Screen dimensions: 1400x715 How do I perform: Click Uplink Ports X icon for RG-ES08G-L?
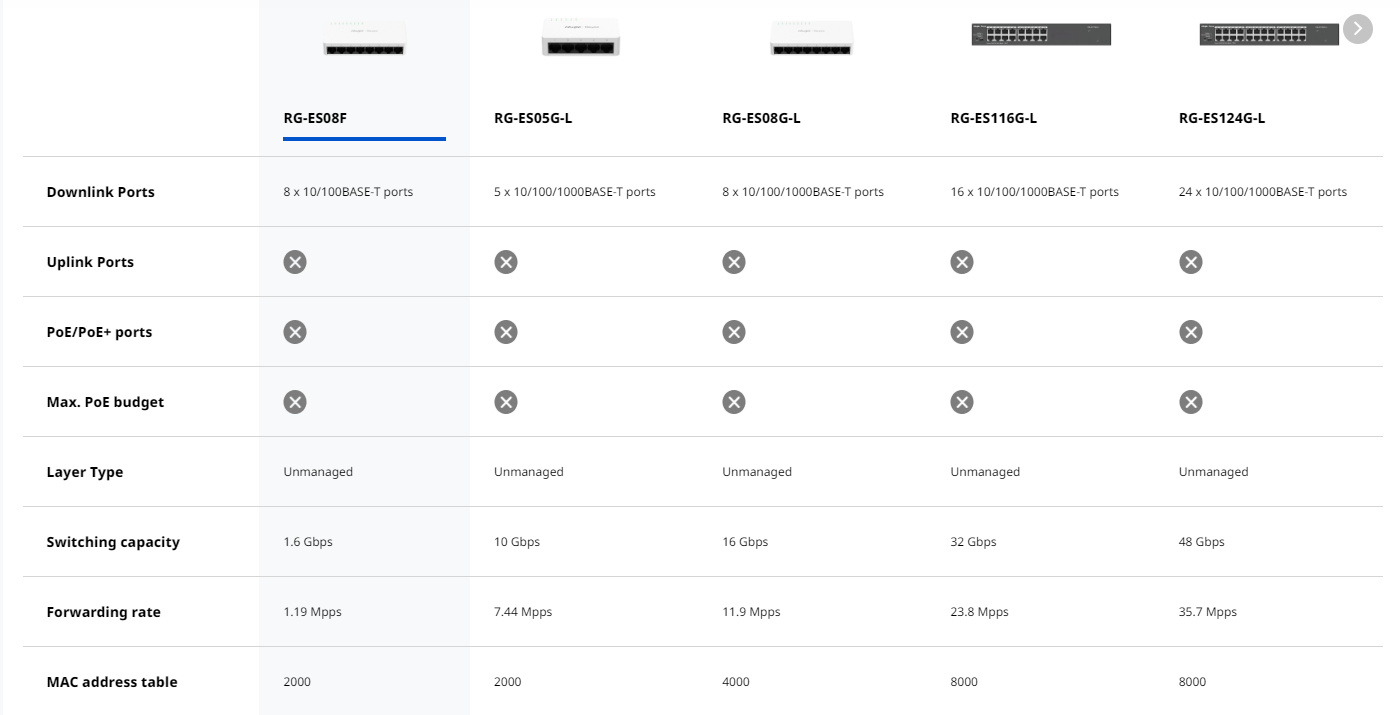click(734, 262)
